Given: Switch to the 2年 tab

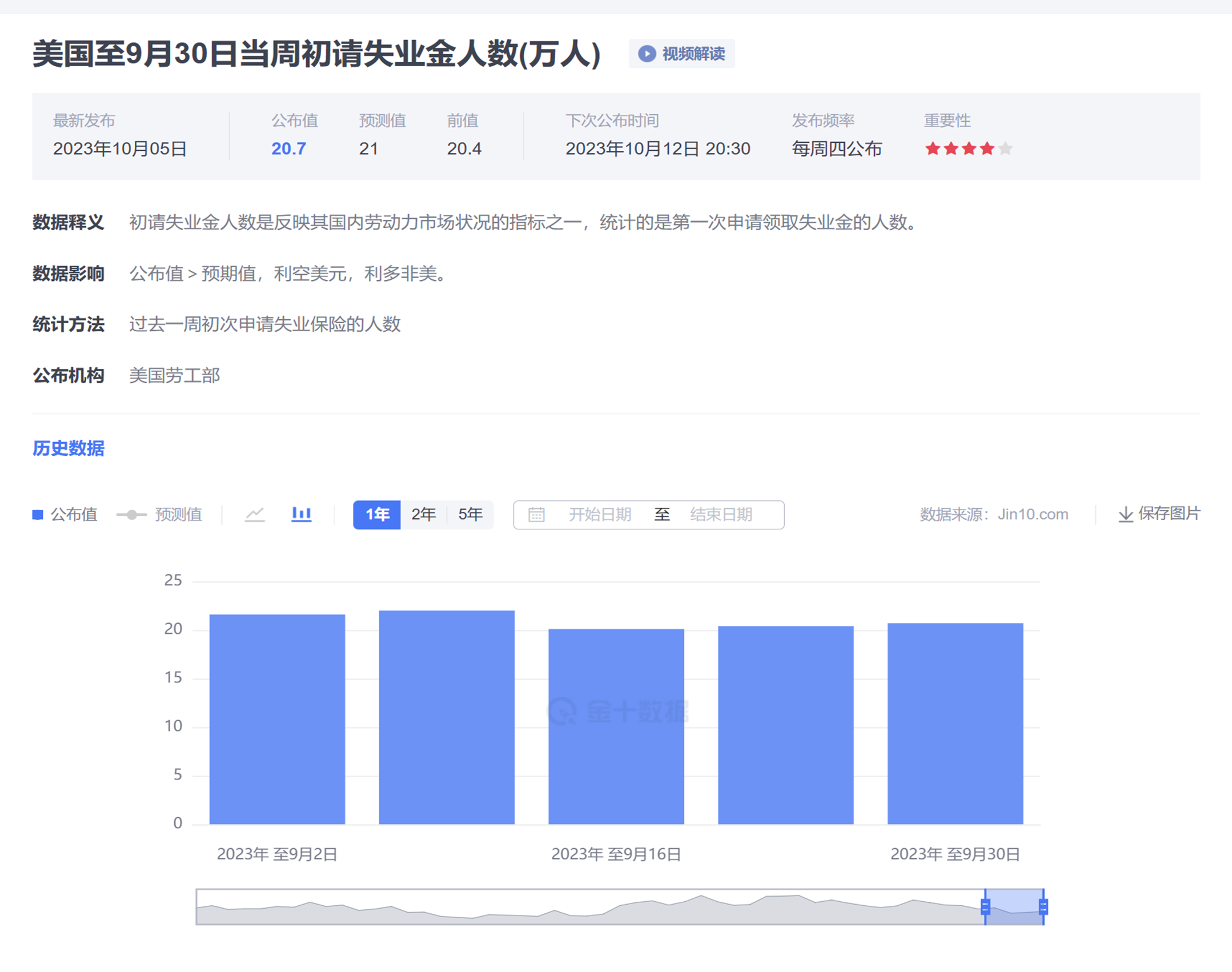Looking at the screenshot, I should 423,514.
